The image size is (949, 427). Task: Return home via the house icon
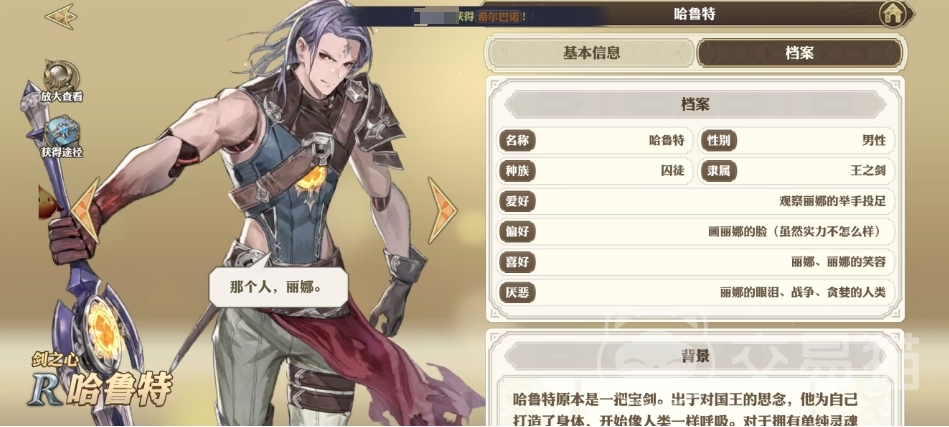click(x=893, y=14)
